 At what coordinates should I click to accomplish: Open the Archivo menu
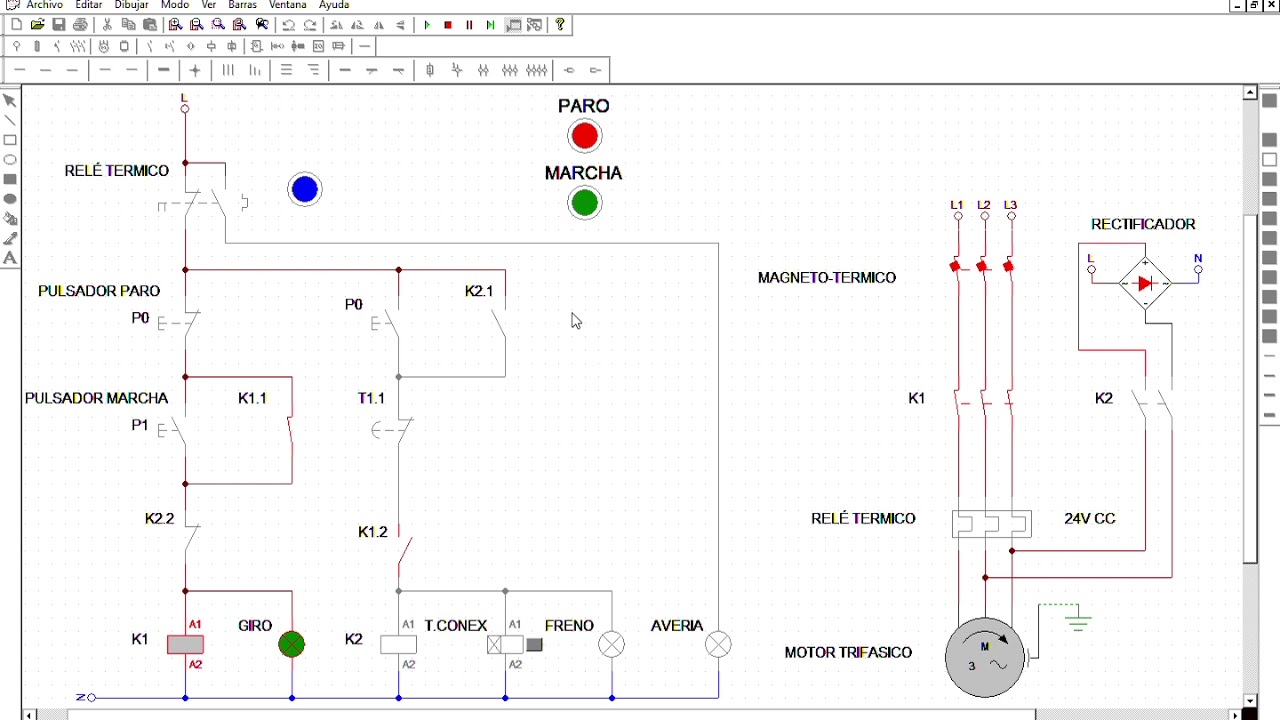pyautogui.click(x=45, y=5)
